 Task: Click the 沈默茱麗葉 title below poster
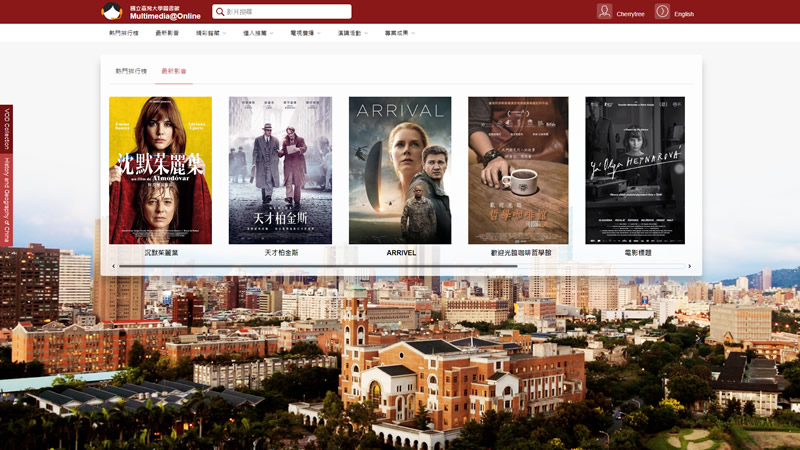pos(161,253)
